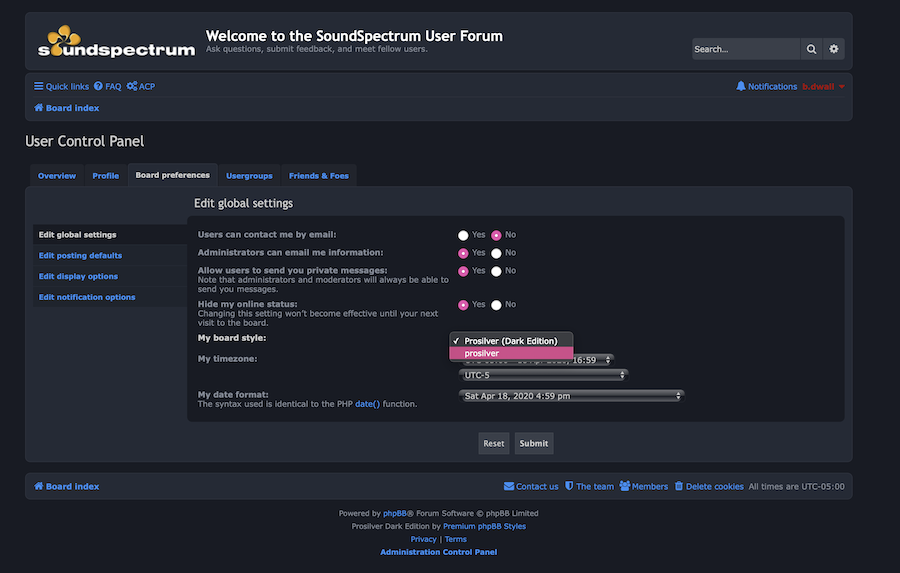Set 'Administrators can email me' to No

(x=496, y=253)
